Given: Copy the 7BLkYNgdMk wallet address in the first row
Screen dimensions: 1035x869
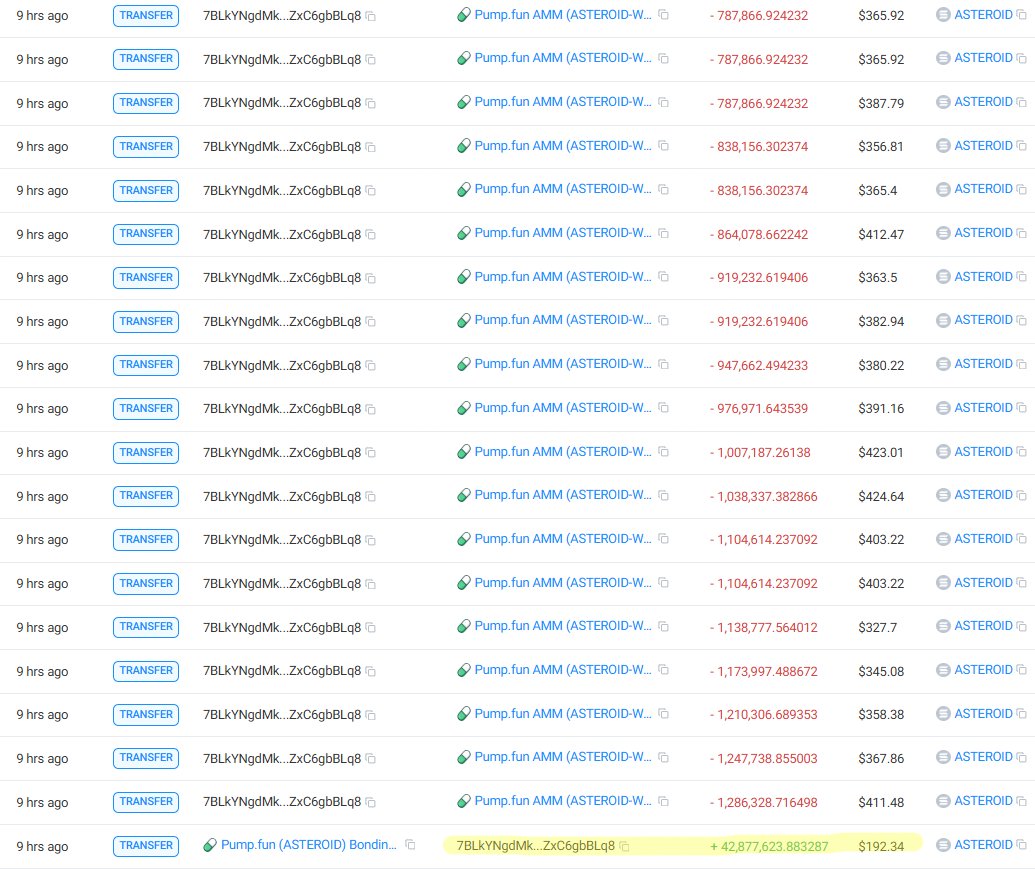Looking at the screenshot, I should tap(371, 15).
